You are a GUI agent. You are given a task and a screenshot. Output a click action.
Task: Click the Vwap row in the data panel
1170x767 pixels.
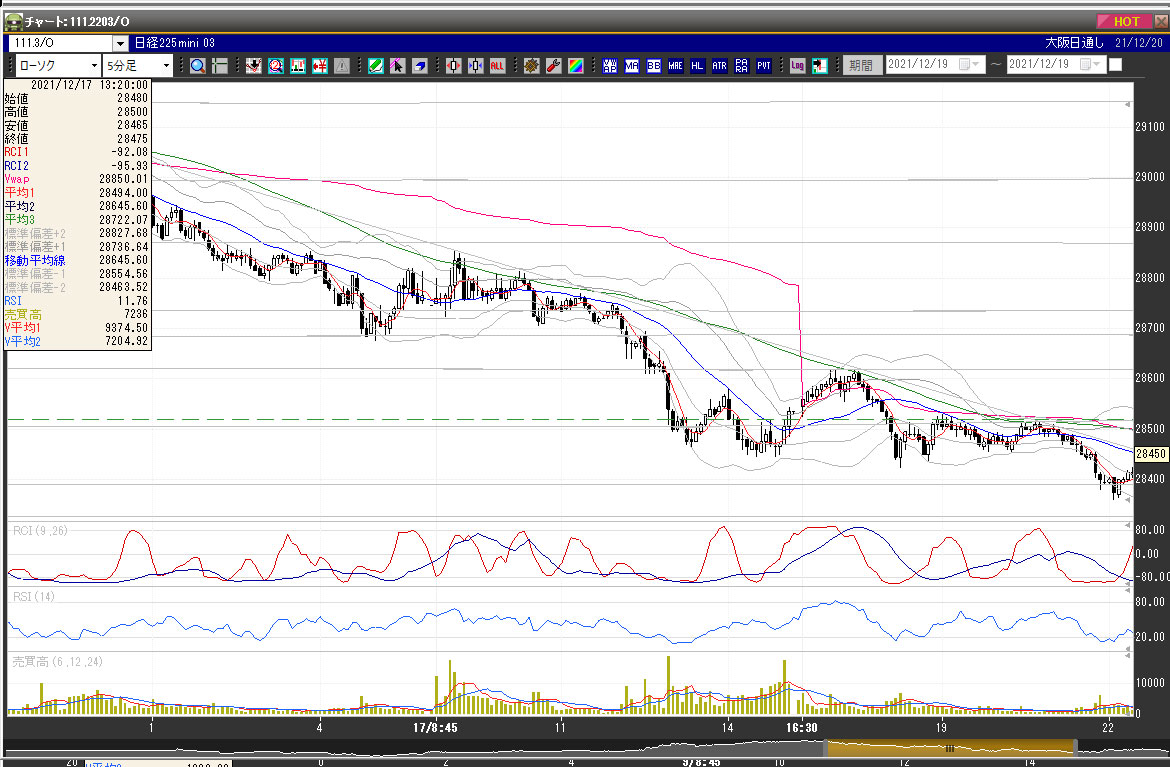(77, 179)
